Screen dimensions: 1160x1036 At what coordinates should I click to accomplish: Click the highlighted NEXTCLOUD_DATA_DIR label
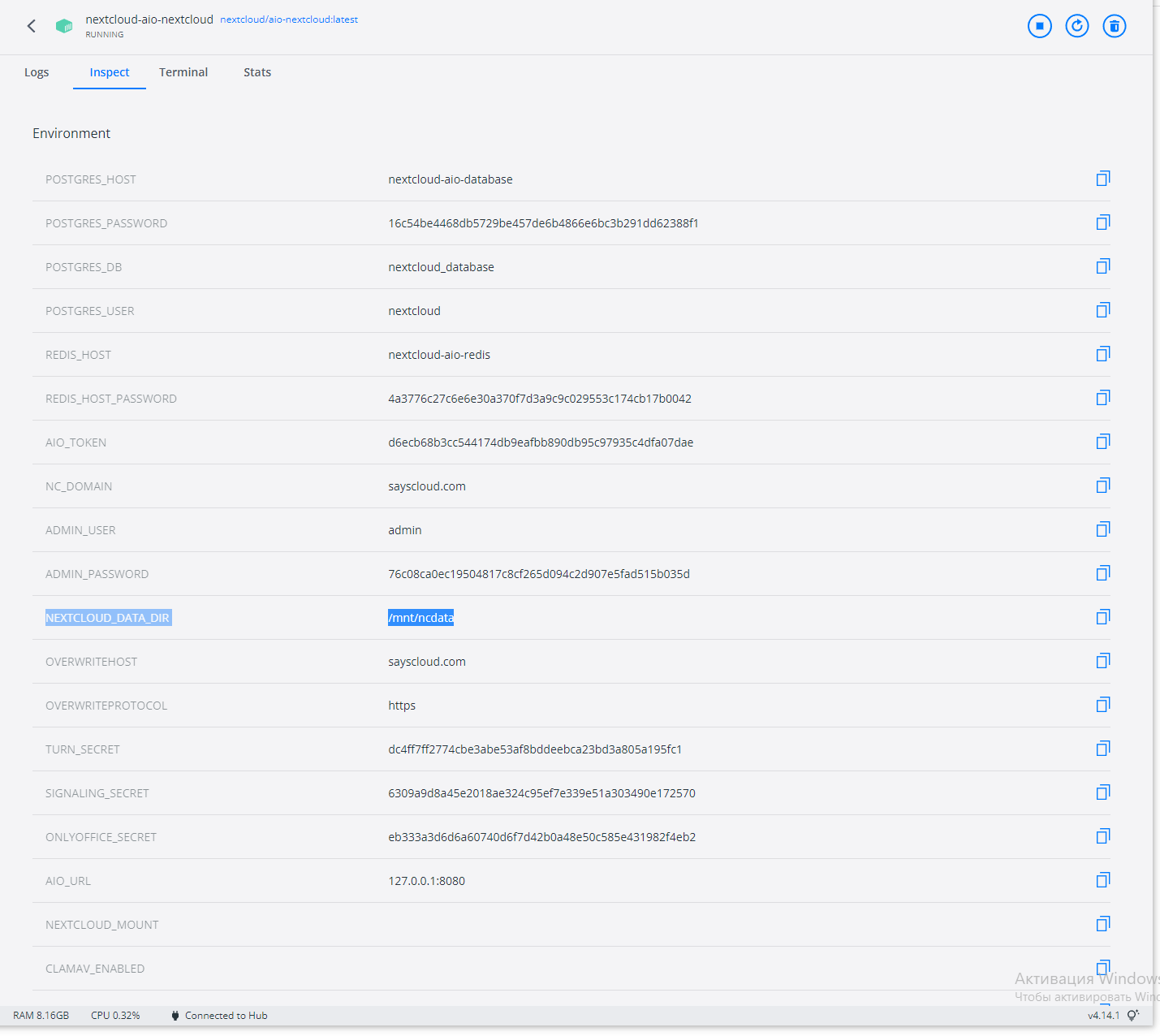tap(108, 618)
